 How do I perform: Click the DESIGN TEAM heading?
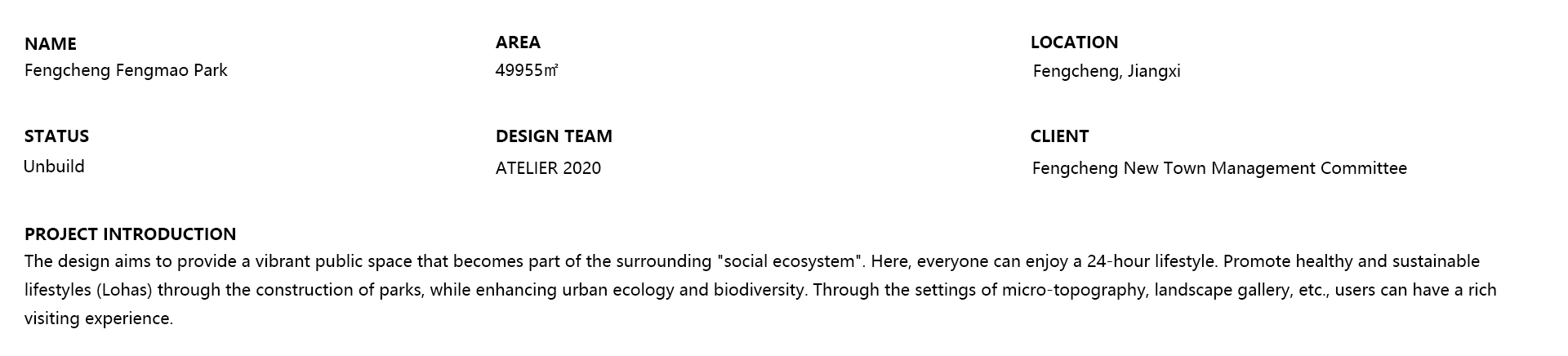[x=554, y=136]
